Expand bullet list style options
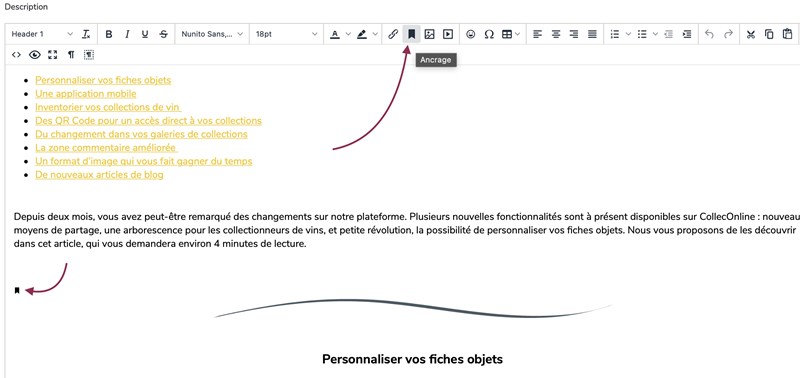Image resolution: width=800 pixels, height=378 pixels. pyautogui.click(x=656, y=34)
